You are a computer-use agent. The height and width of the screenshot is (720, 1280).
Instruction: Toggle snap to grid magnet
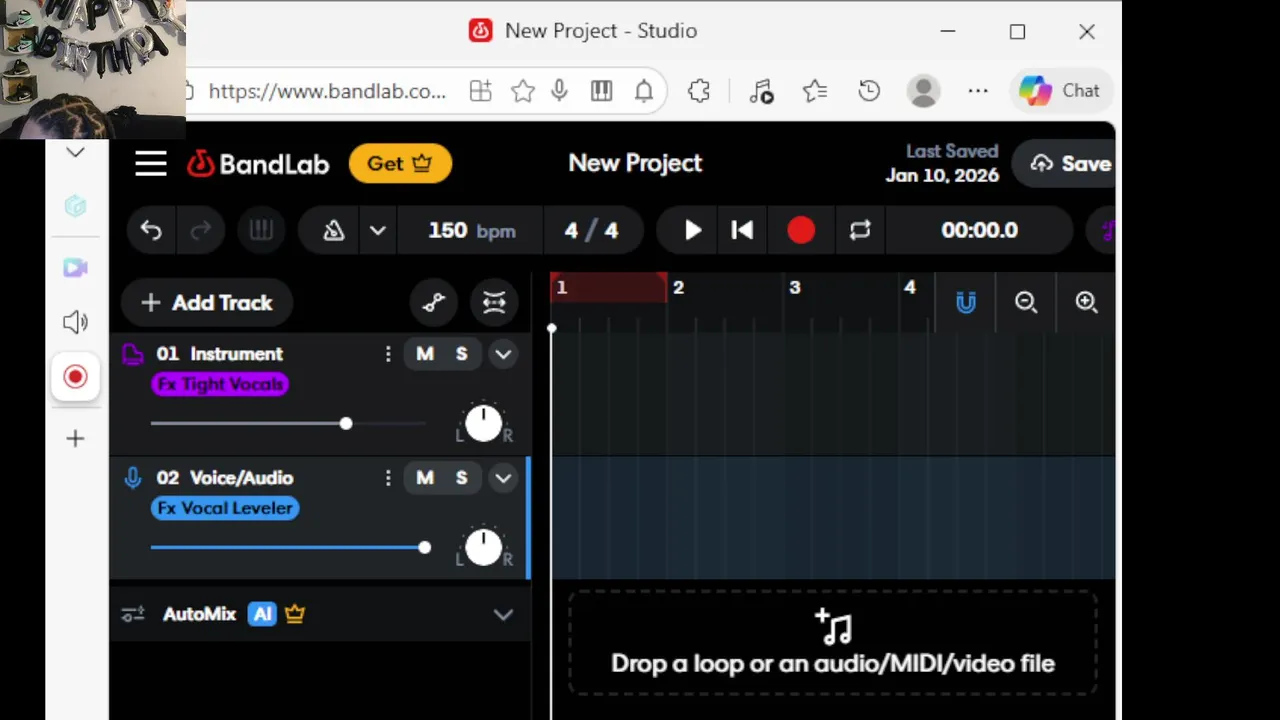click(x=965, y=302)
